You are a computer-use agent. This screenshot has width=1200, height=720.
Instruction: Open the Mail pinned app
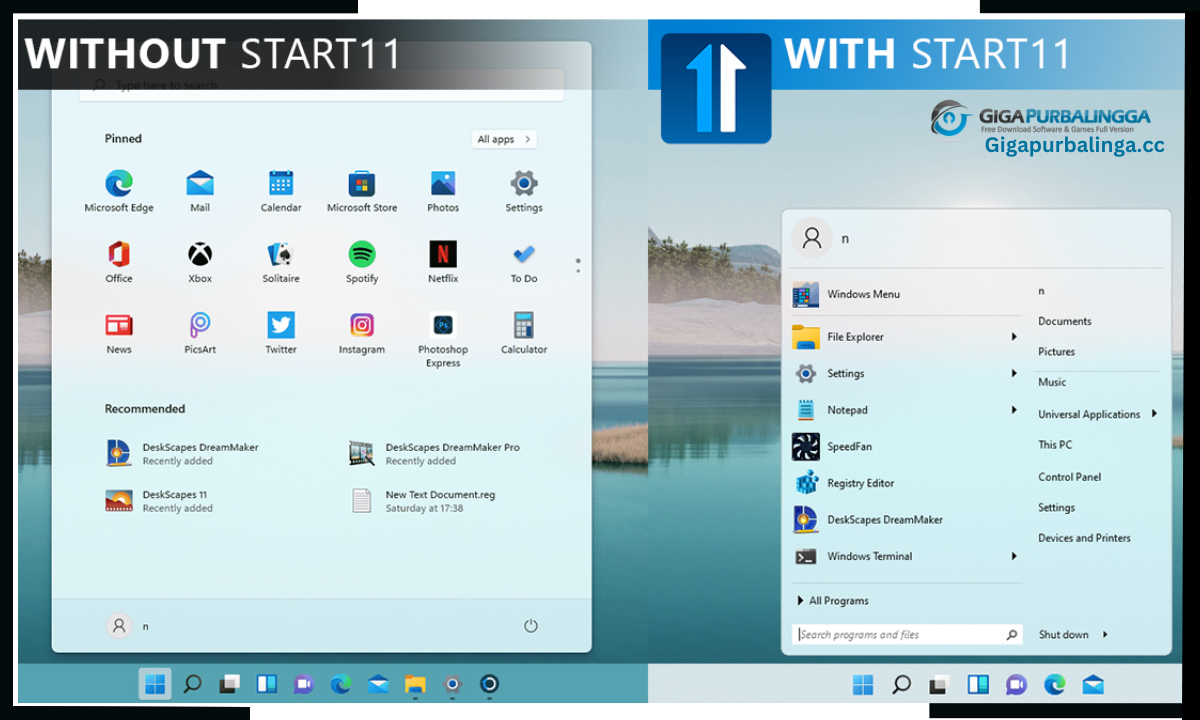pos(200,191)
